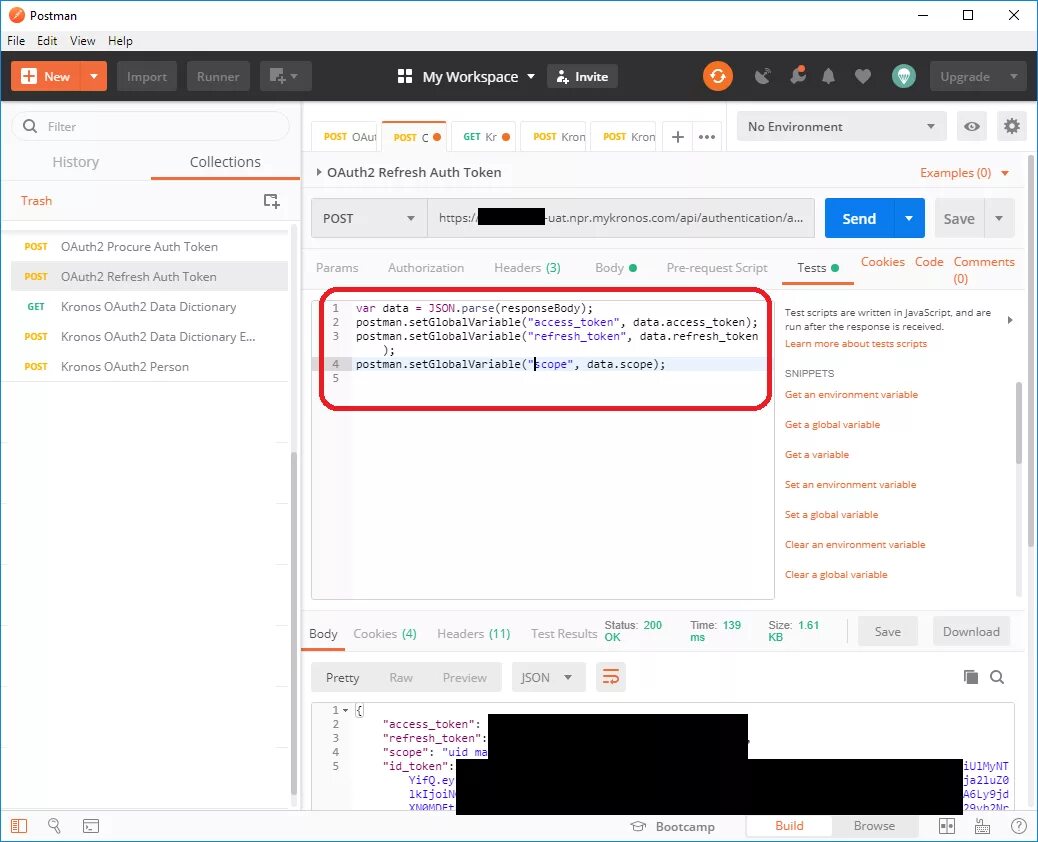Open the Send button dropdown arrow
Screen dimensions: 1038x842
pyautogui.click(x=909, y=218)
